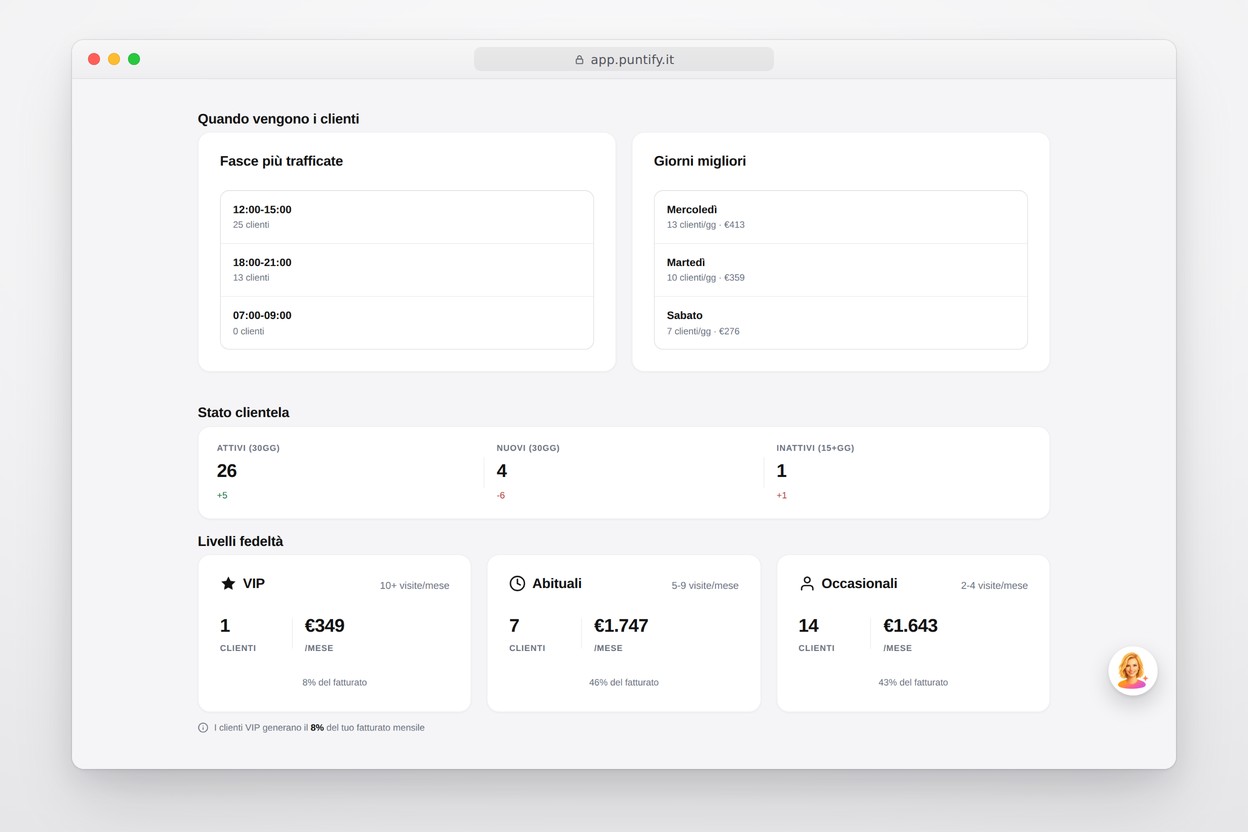Viewport: 1248px width, 832px height.
Task: Click the "10+ visite/mese" label
Action: pos(415,585)
